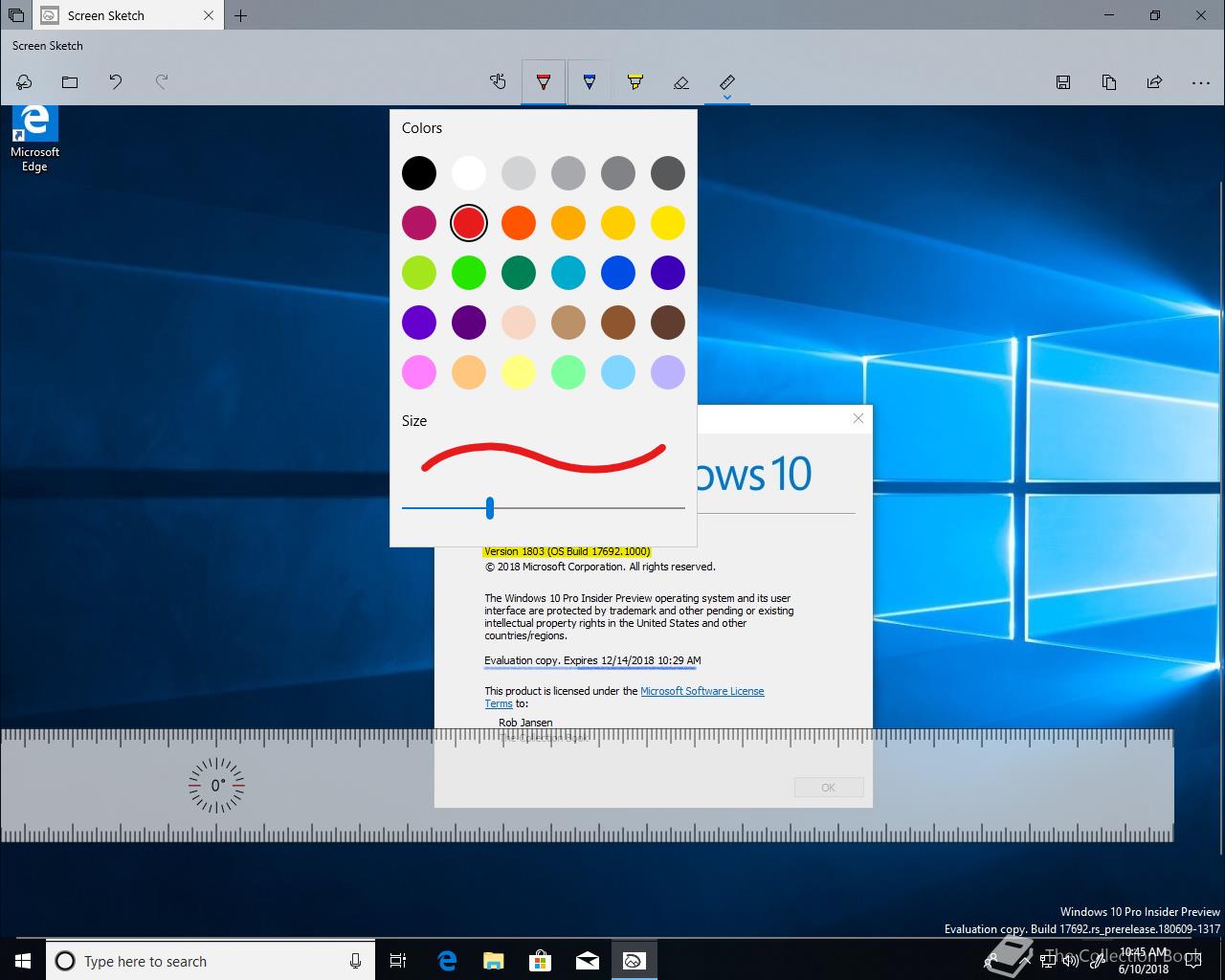Click the highlighted Version 1803 text
Viewport: 1225px width, 980px height.
(567, 551)
